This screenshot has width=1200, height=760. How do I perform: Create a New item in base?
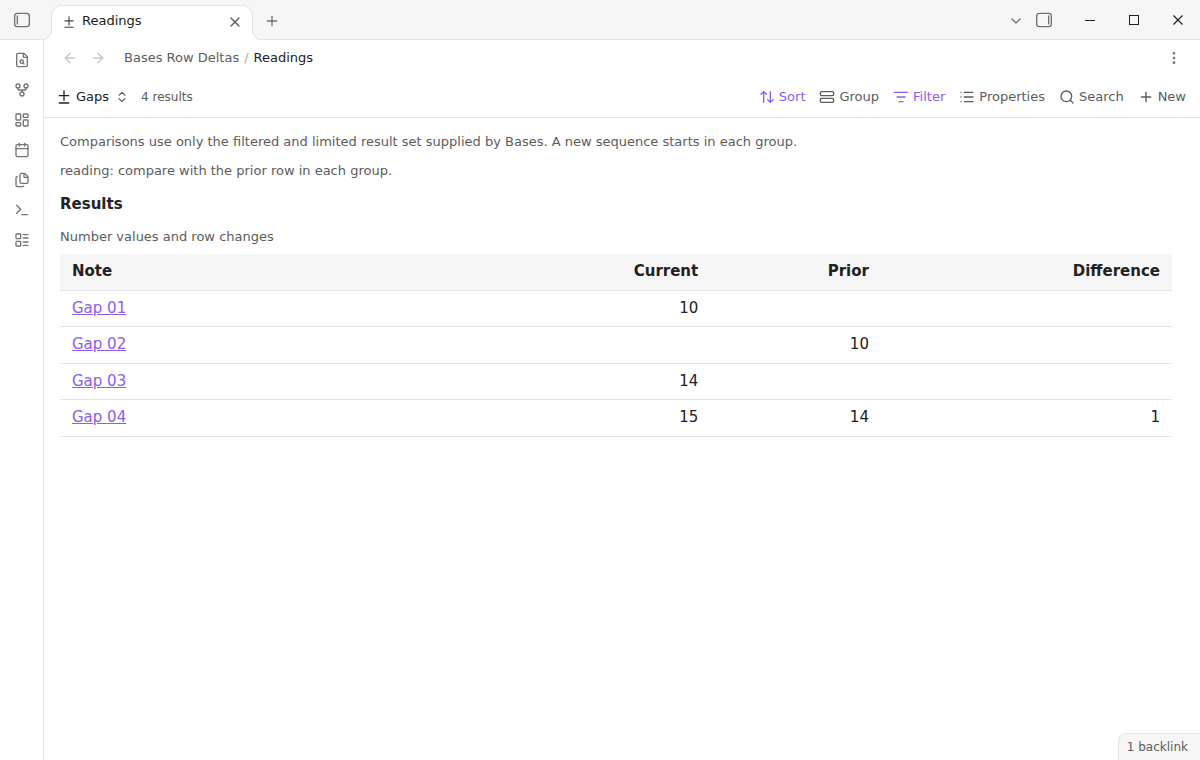pos(1162,97)
